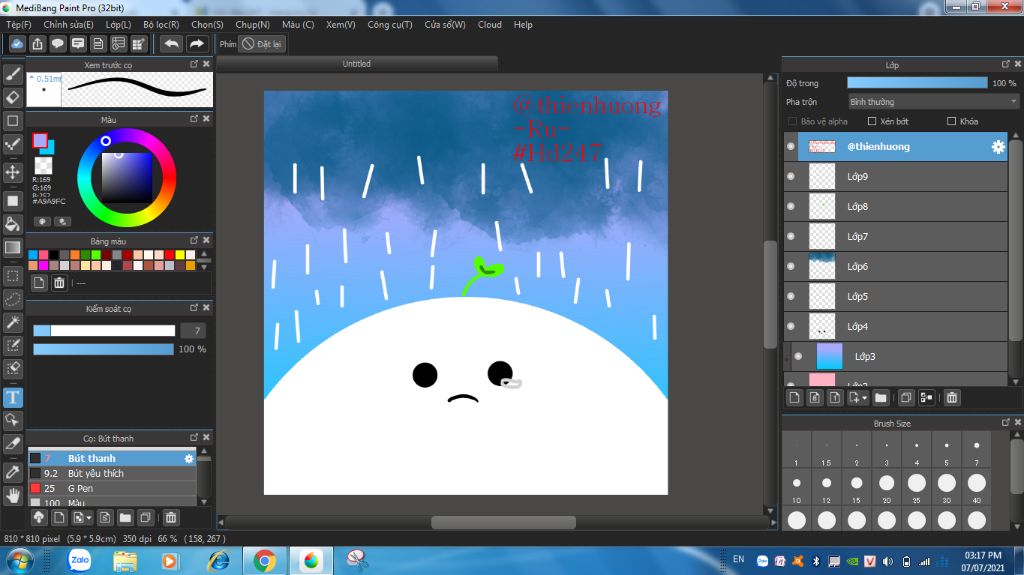Activate the Magic Wand tool
1024x575 pixels.
[12, 322]
